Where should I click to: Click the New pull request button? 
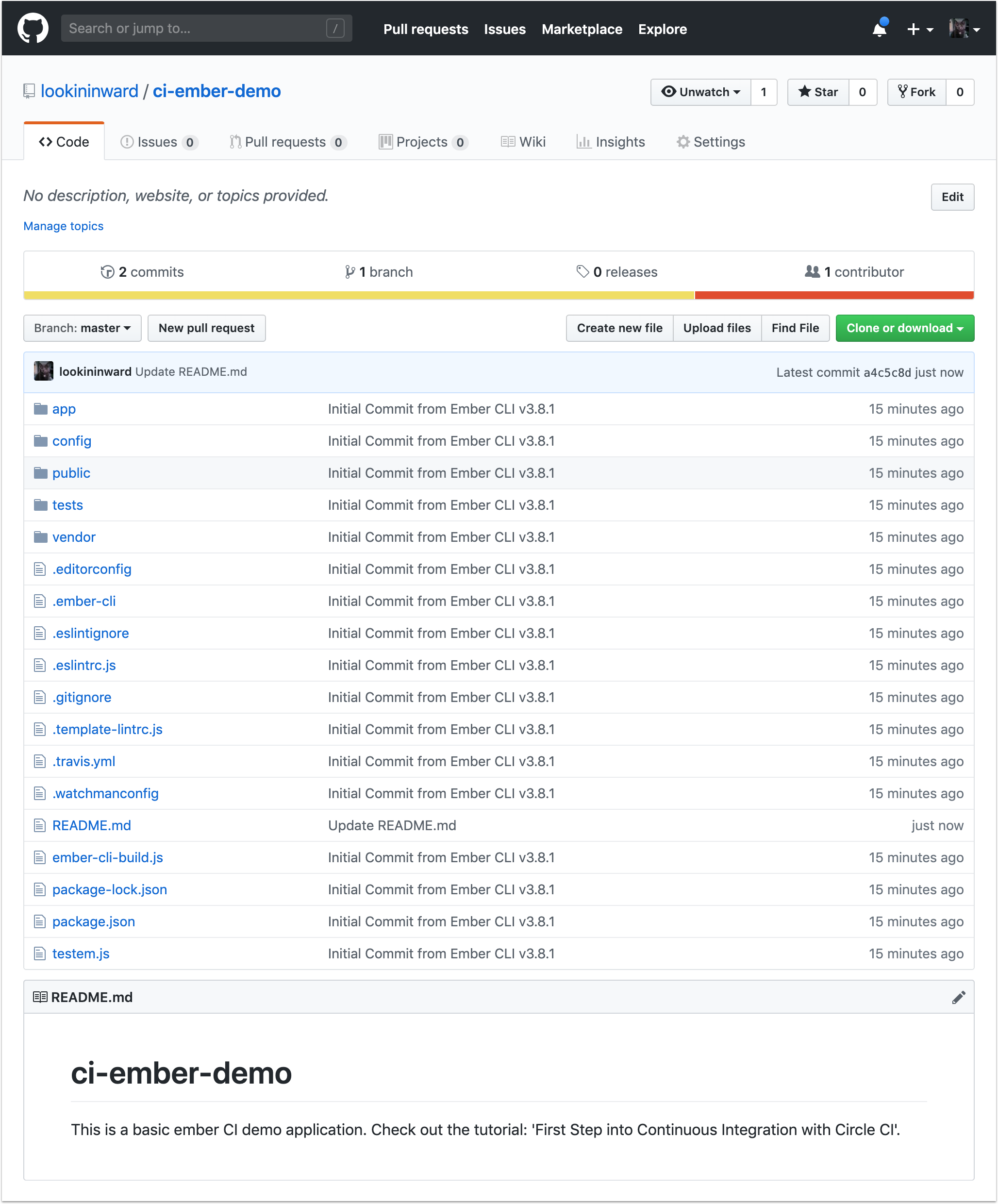(x=206, y=328)
